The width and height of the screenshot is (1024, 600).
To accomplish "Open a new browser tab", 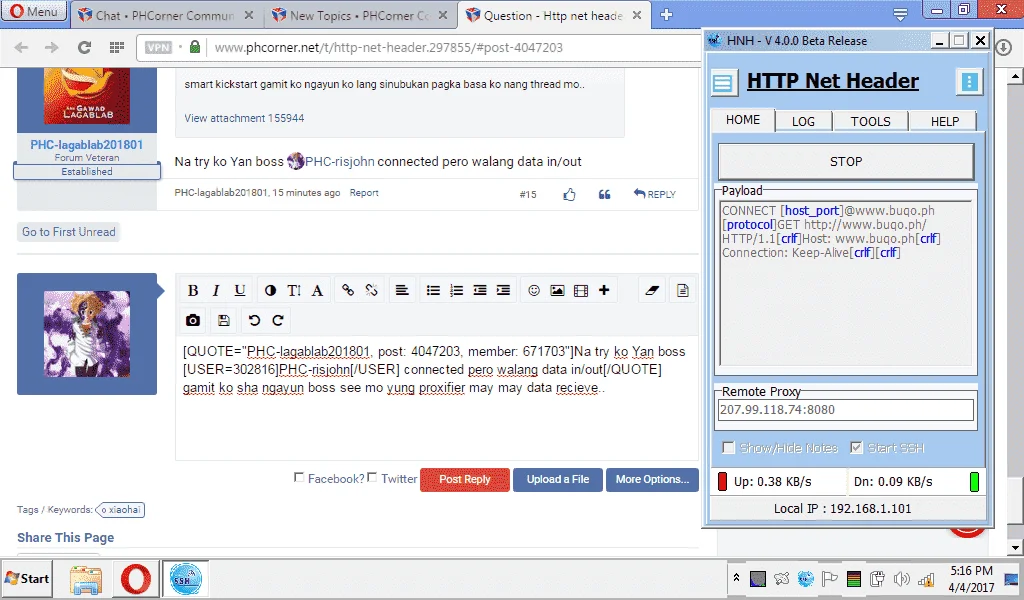I will coord(666,14).
